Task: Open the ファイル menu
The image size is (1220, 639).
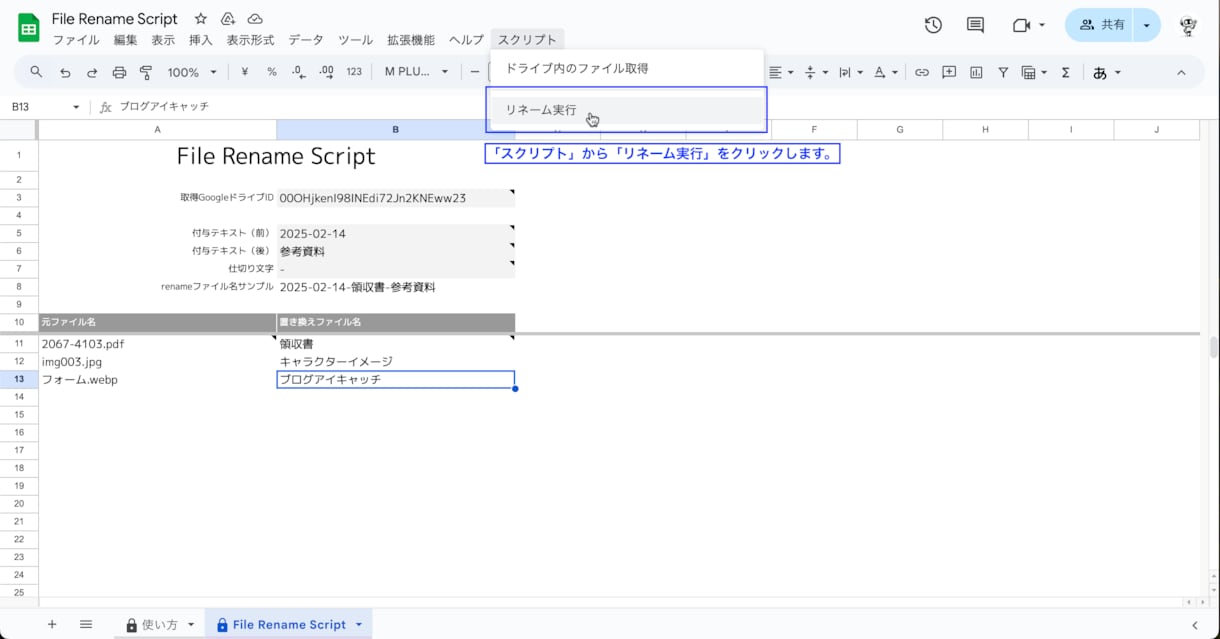Action: 76,40
